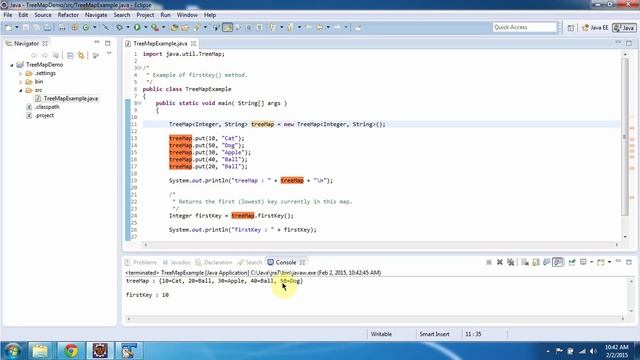640x360 pixels.
Task: Switch to the Java EE perspective
Action: pyautogui.click(x=595, y=27)
